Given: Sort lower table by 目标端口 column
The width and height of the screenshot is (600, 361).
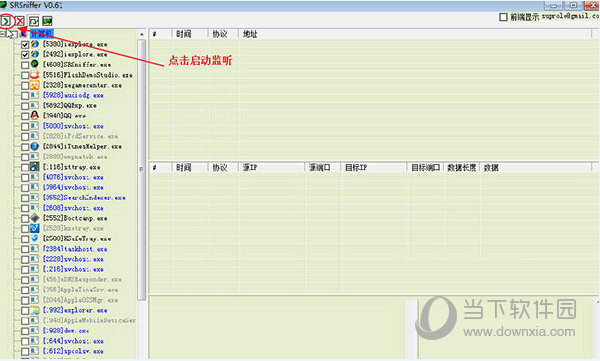Looking at the screenshot, I should pos(425,167).
